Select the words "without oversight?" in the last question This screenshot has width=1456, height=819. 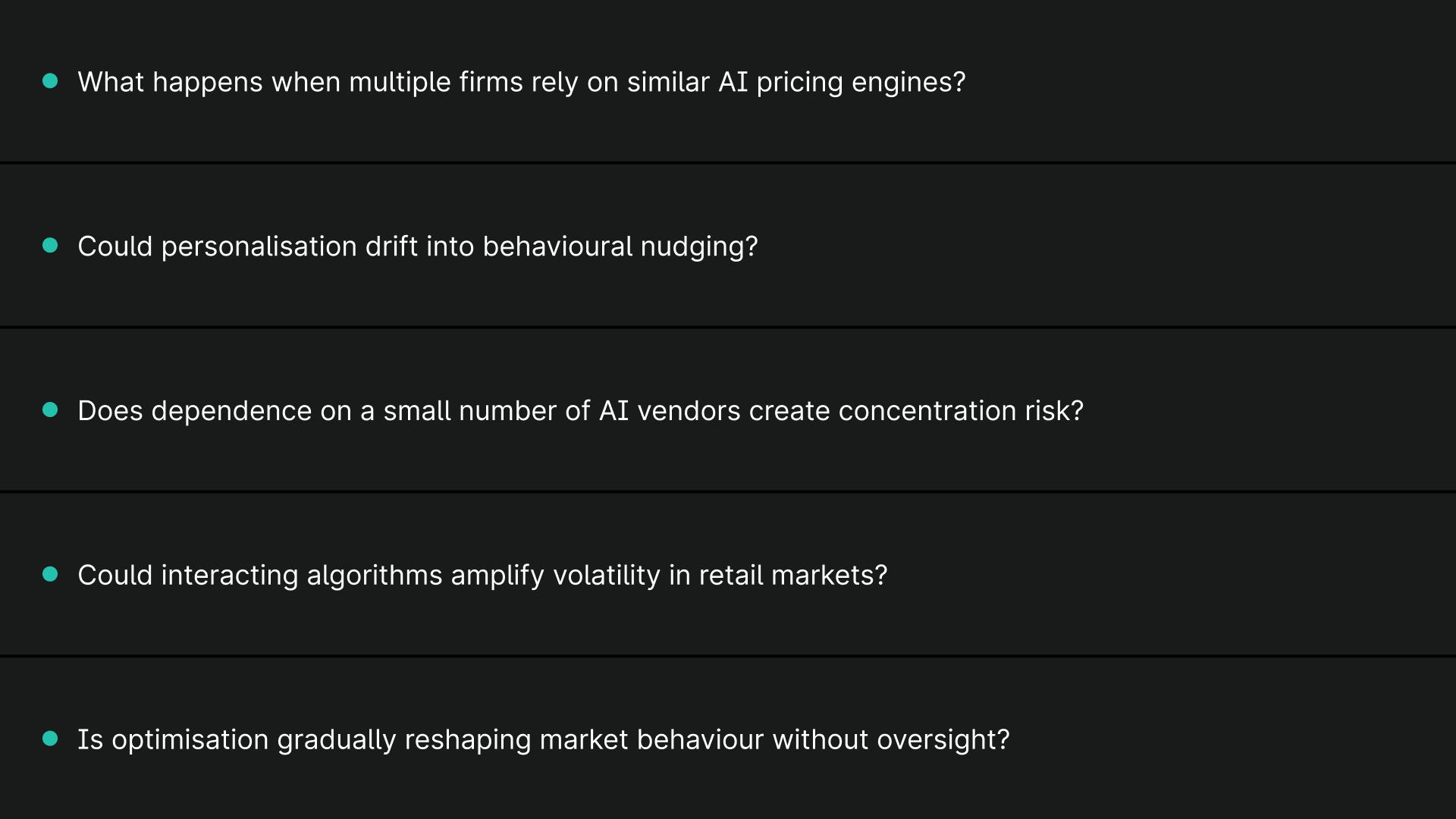[890, 739]
